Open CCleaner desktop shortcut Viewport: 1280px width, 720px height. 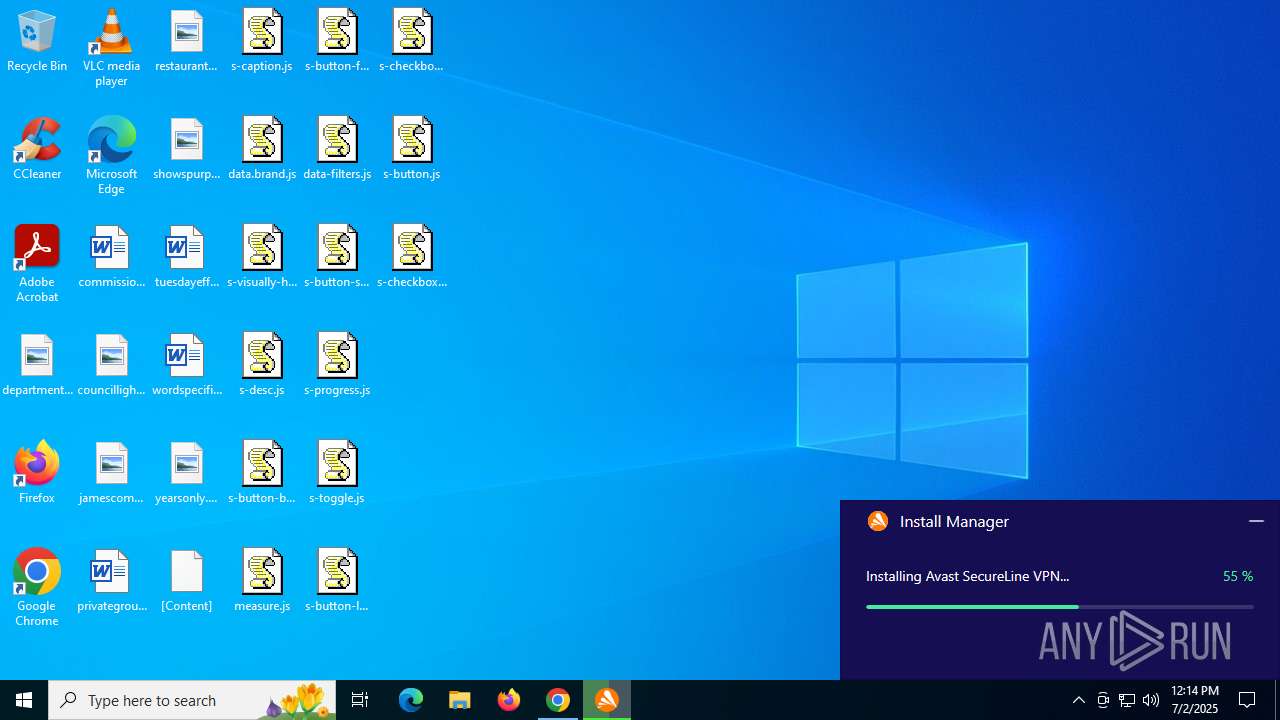pyautogui.click(x=37, y=149)
